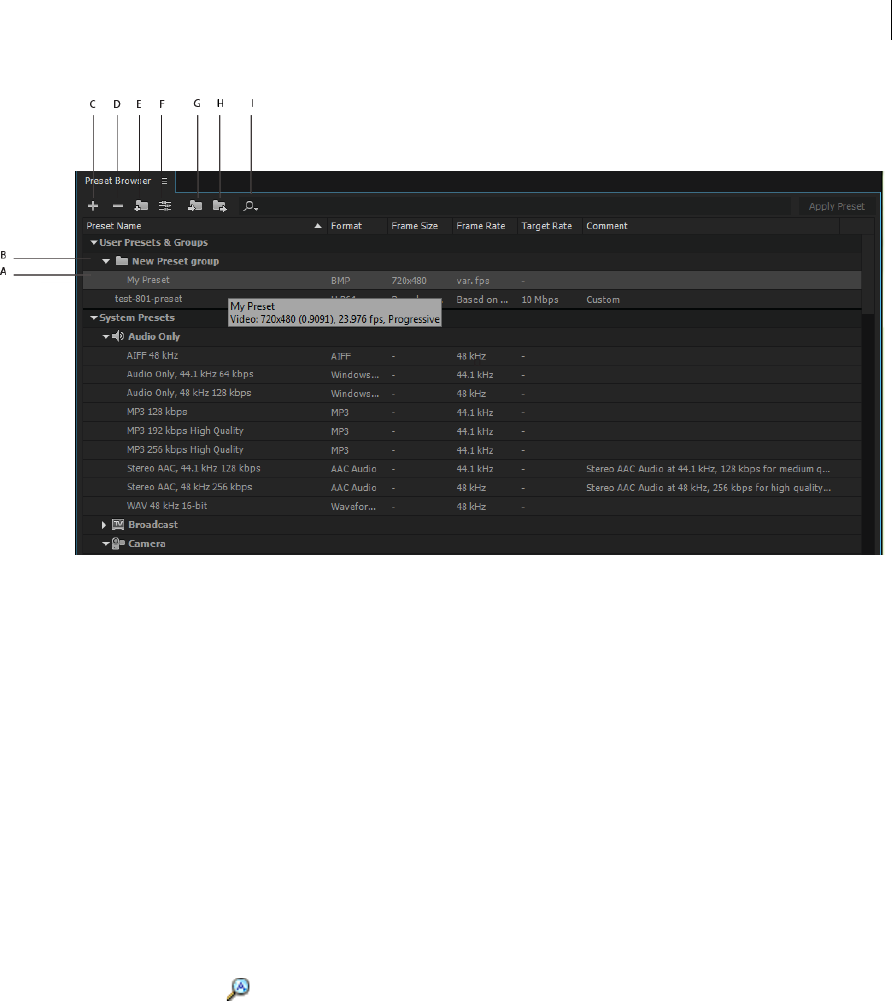Viewport: 892px width, 1001px height.
Task: Click the Wavefor... format cell
Action: (x=353, y=507)
